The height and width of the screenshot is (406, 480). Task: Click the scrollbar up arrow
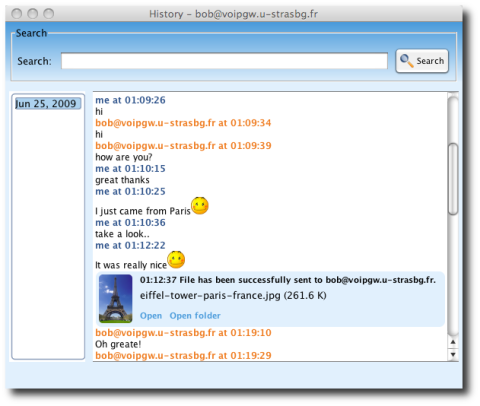pyautogui.click(x=453, y=342)
